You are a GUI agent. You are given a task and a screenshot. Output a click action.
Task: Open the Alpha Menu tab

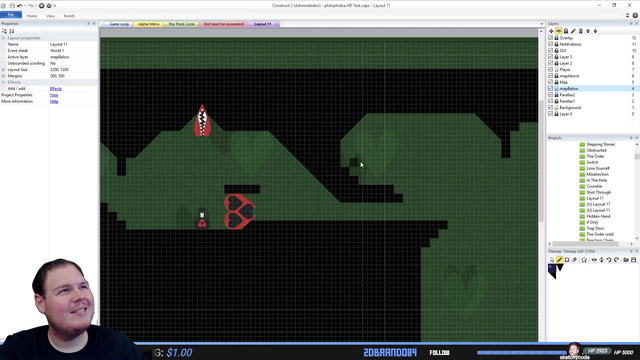coord(149,24)
